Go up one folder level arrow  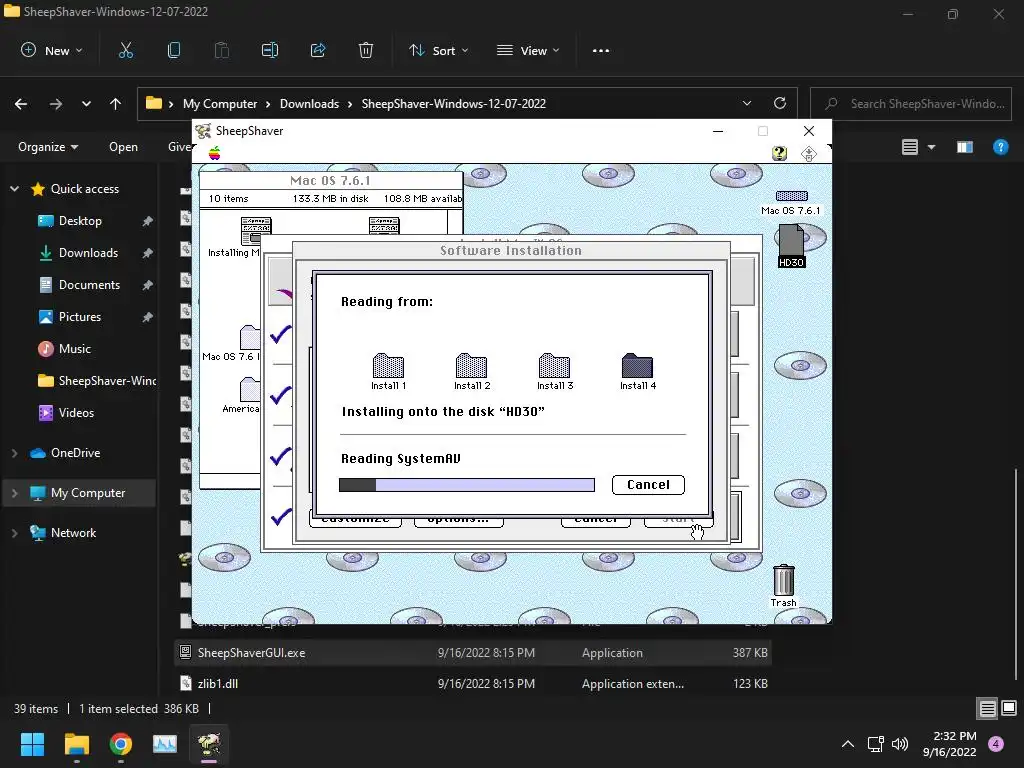coord(116,104)
